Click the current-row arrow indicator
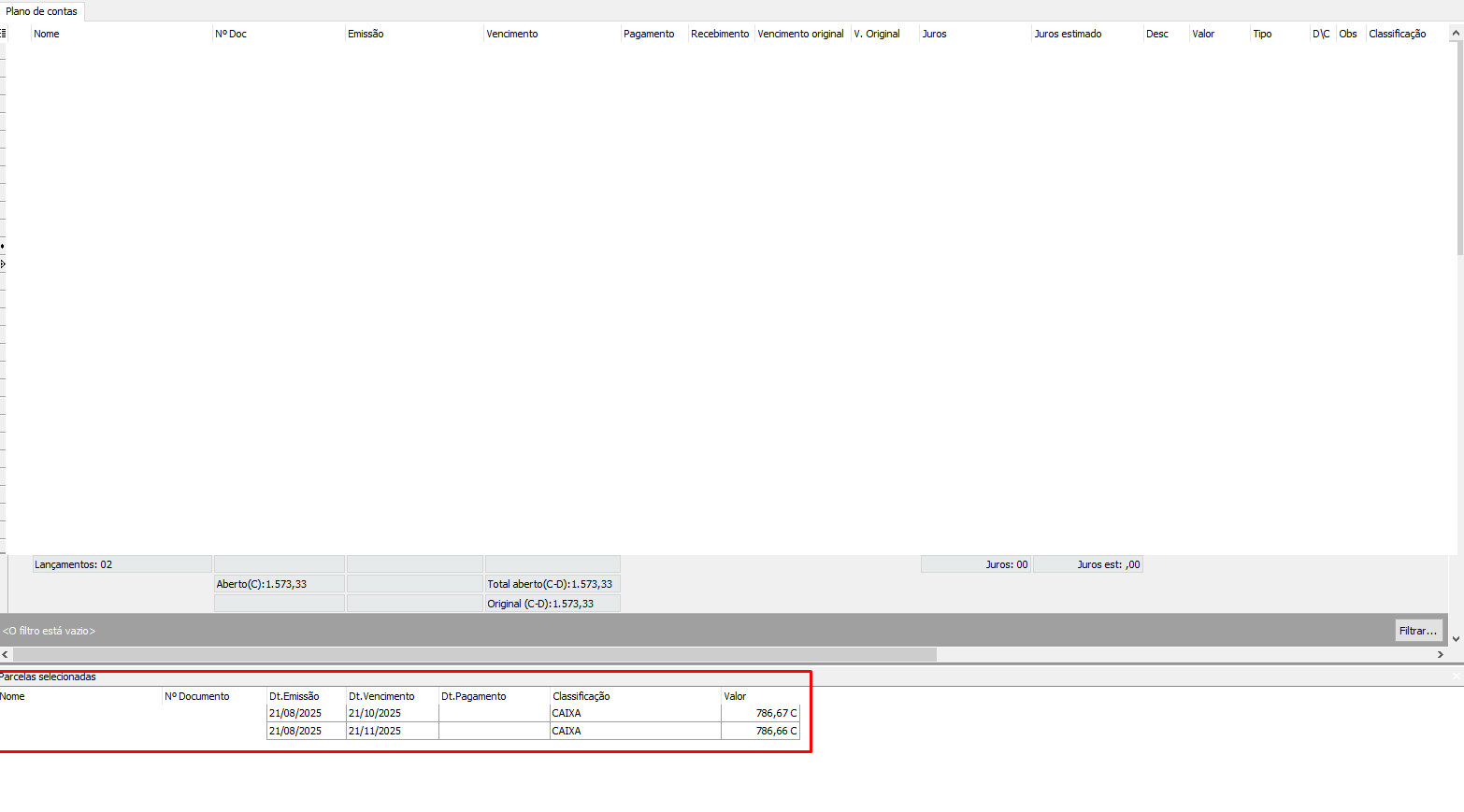 [x=3, y=264]
